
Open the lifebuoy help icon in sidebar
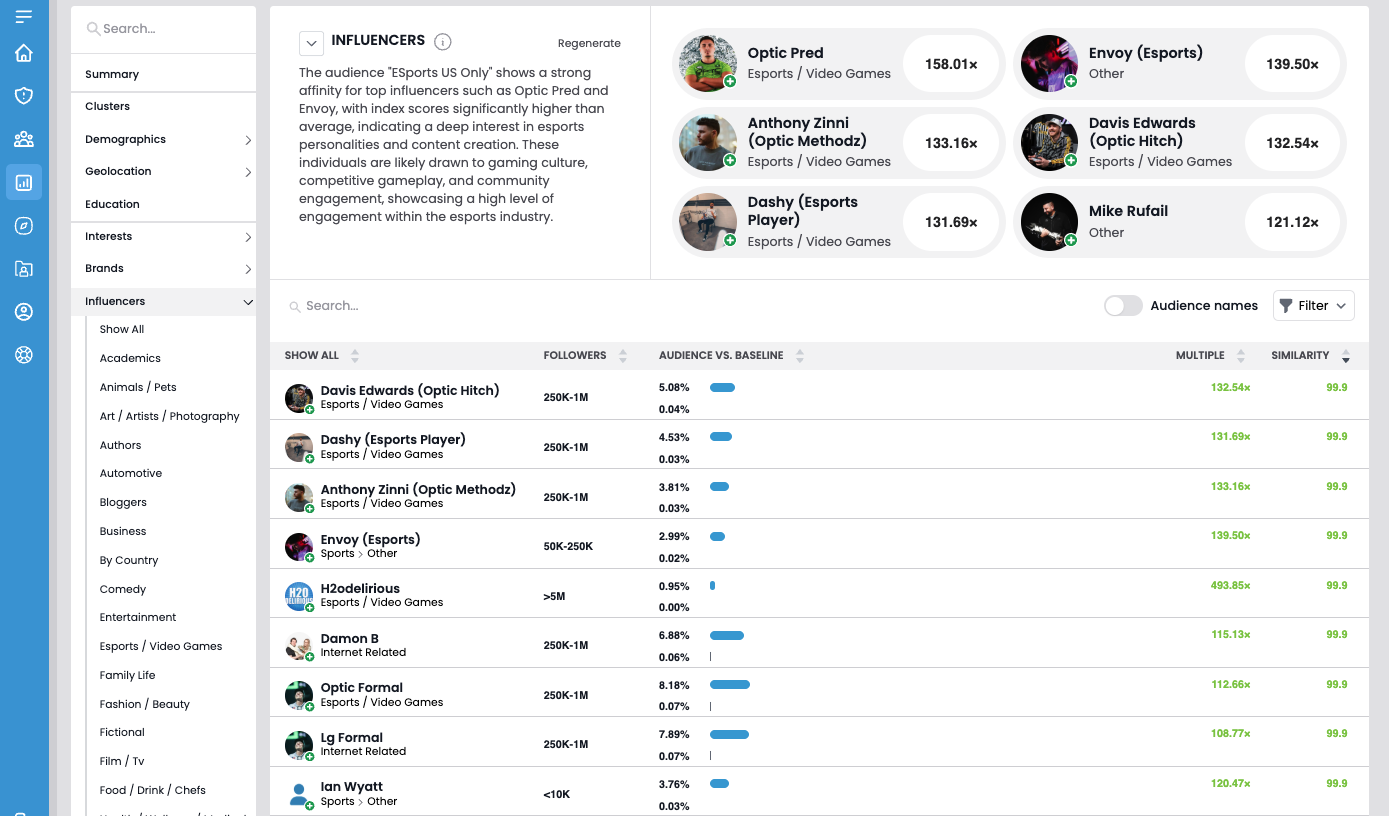pyautogui.click(x=24, y=355)
